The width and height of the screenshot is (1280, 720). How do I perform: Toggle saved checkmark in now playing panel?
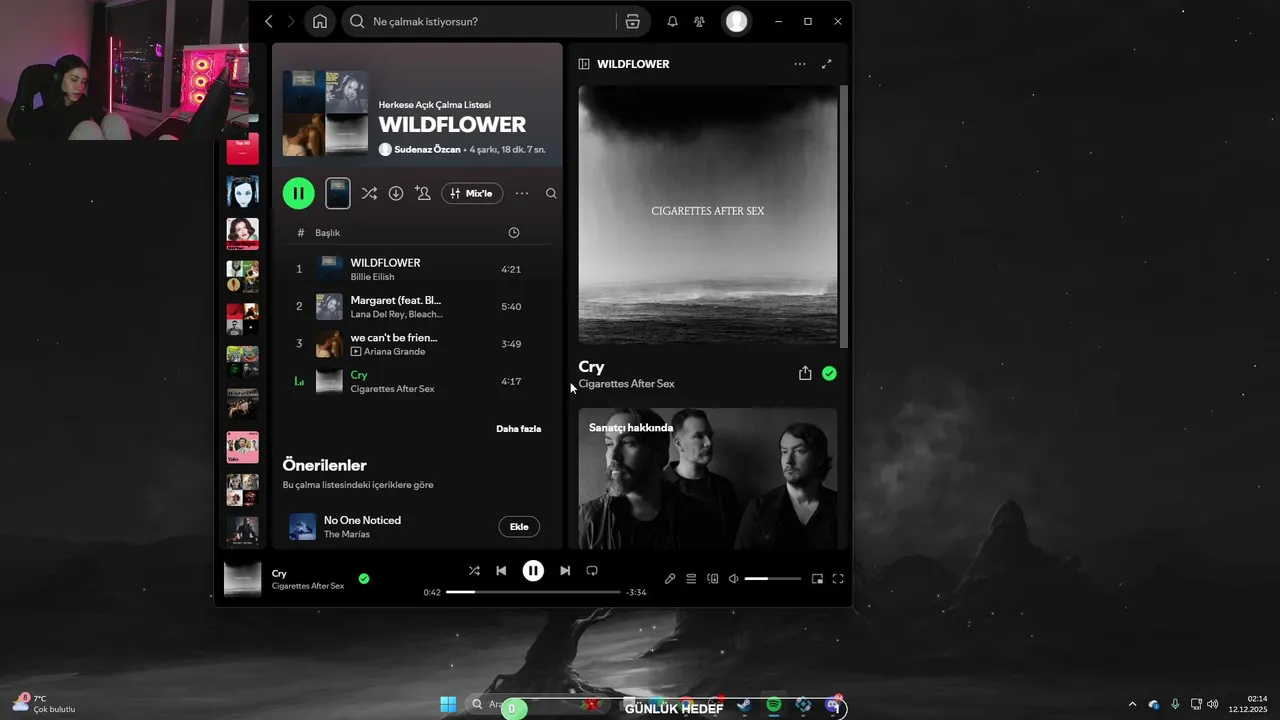coord(829,373)
